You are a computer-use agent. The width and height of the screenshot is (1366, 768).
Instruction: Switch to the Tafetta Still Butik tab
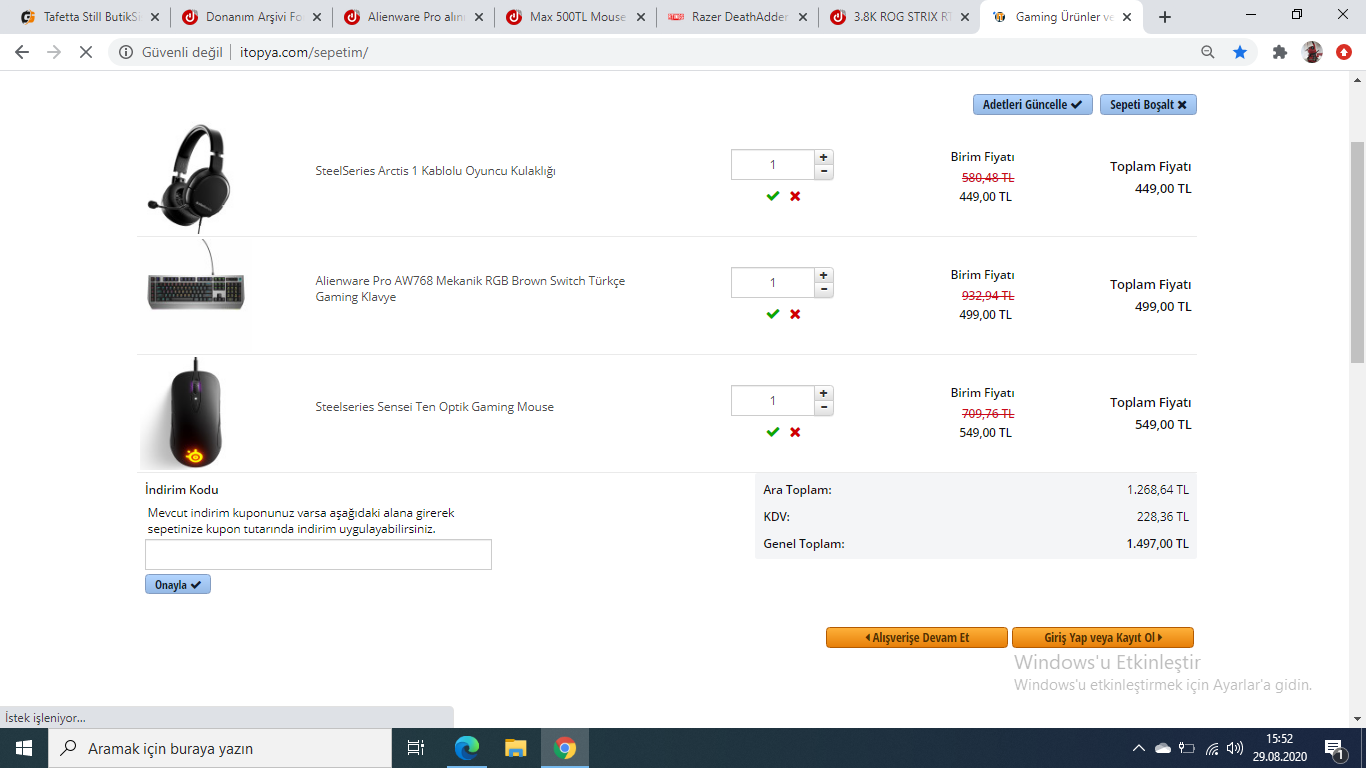tap(89, 17)
